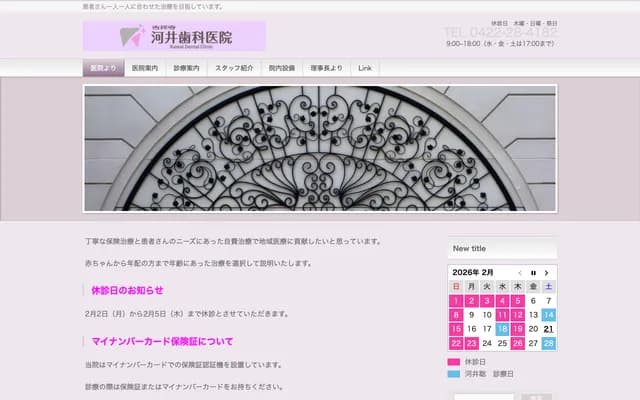
Task: Select February 1 in calendar
Action: (x=456, y=301)
